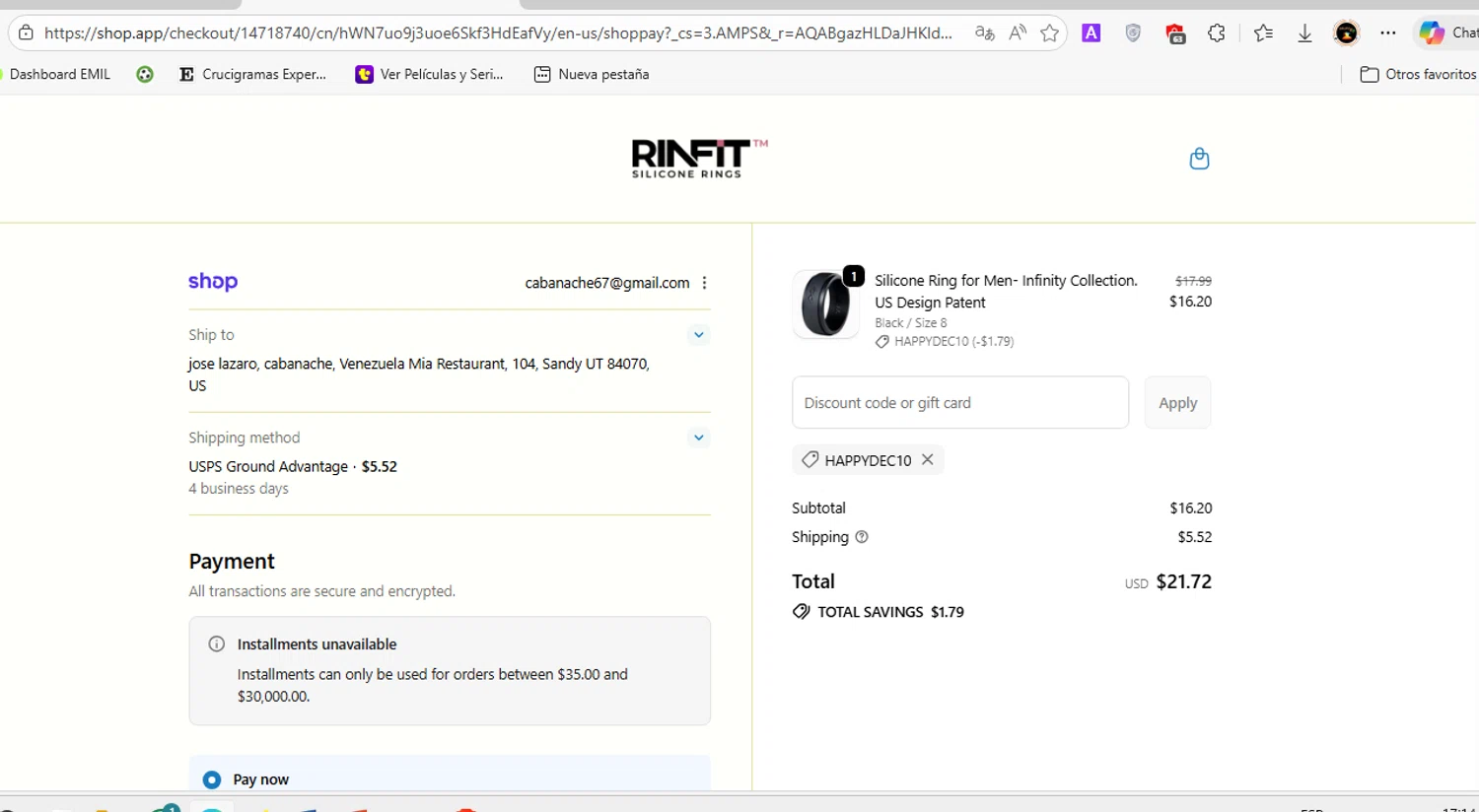Open the shield extension icon
The height and width of the screenshot is (812, 1479).
pyautogui.click(x=1133, y=33)
